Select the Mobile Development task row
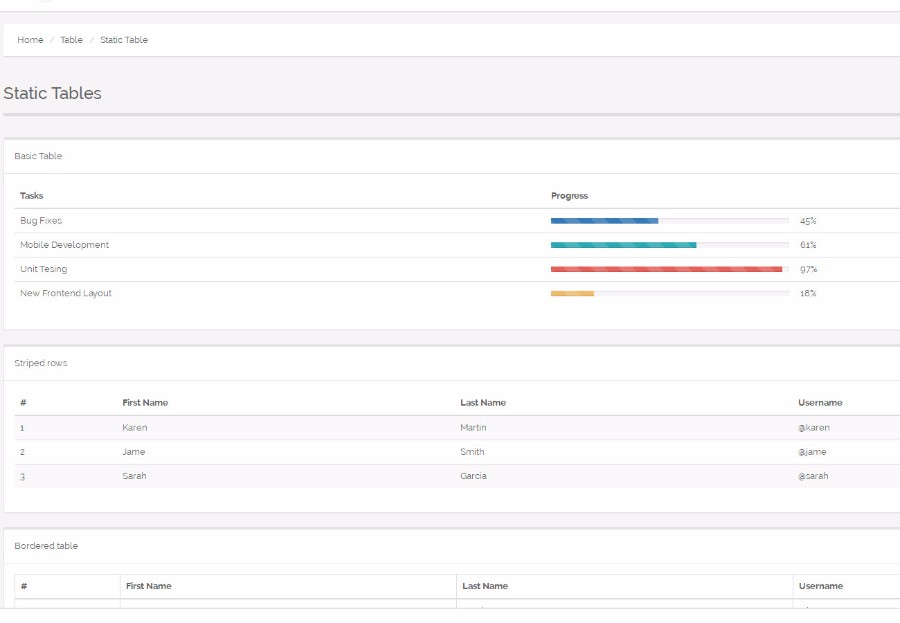Viewport: 900px width, 623px height. 457,245
